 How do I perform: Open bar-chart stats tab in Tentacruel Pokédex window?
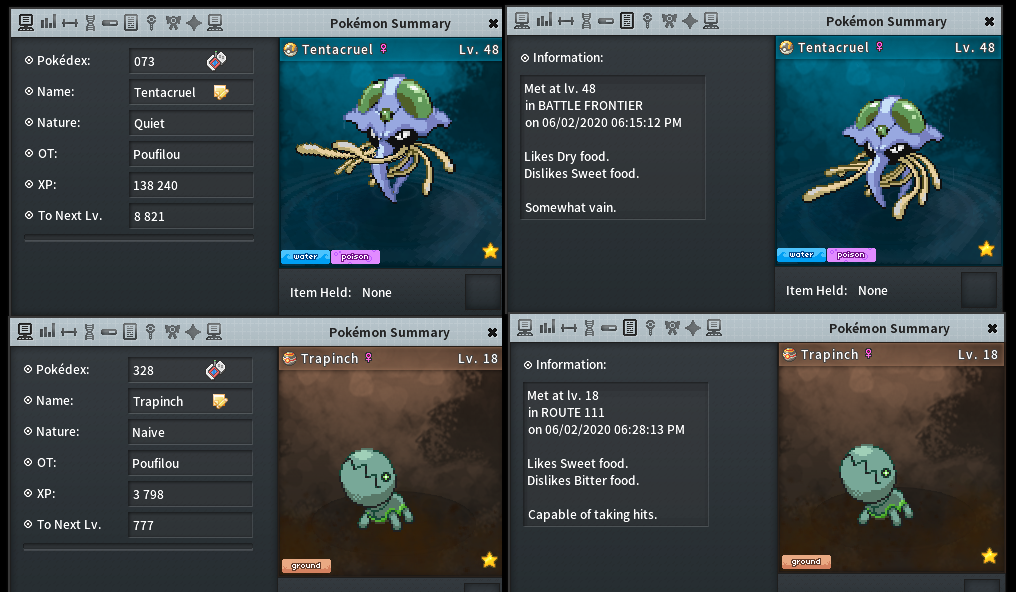click(48, 23)
